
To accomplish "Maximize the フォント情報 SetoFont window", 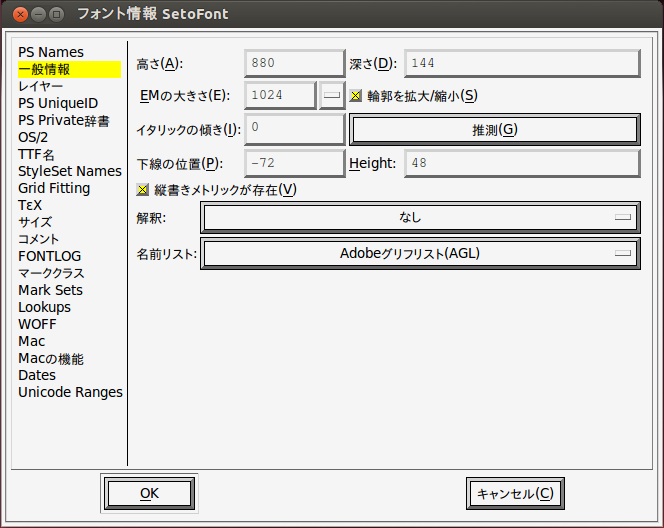I will (x=56, y=15).
